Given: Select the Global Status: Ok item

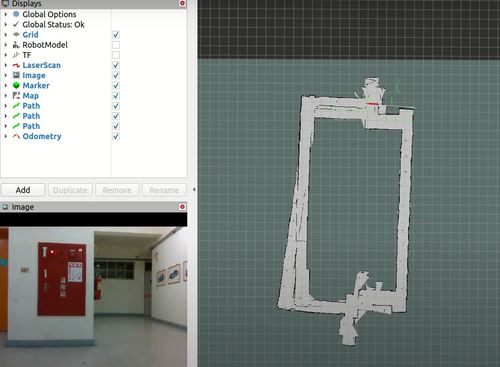Looking at the screenshot, I should (x=53, y=25).
